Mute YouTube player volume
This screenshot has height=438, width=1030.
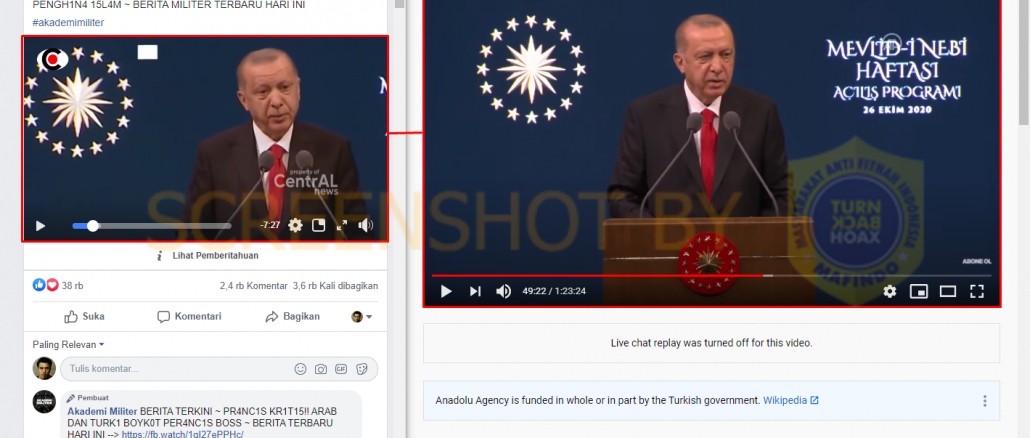[x=503, y=291]
